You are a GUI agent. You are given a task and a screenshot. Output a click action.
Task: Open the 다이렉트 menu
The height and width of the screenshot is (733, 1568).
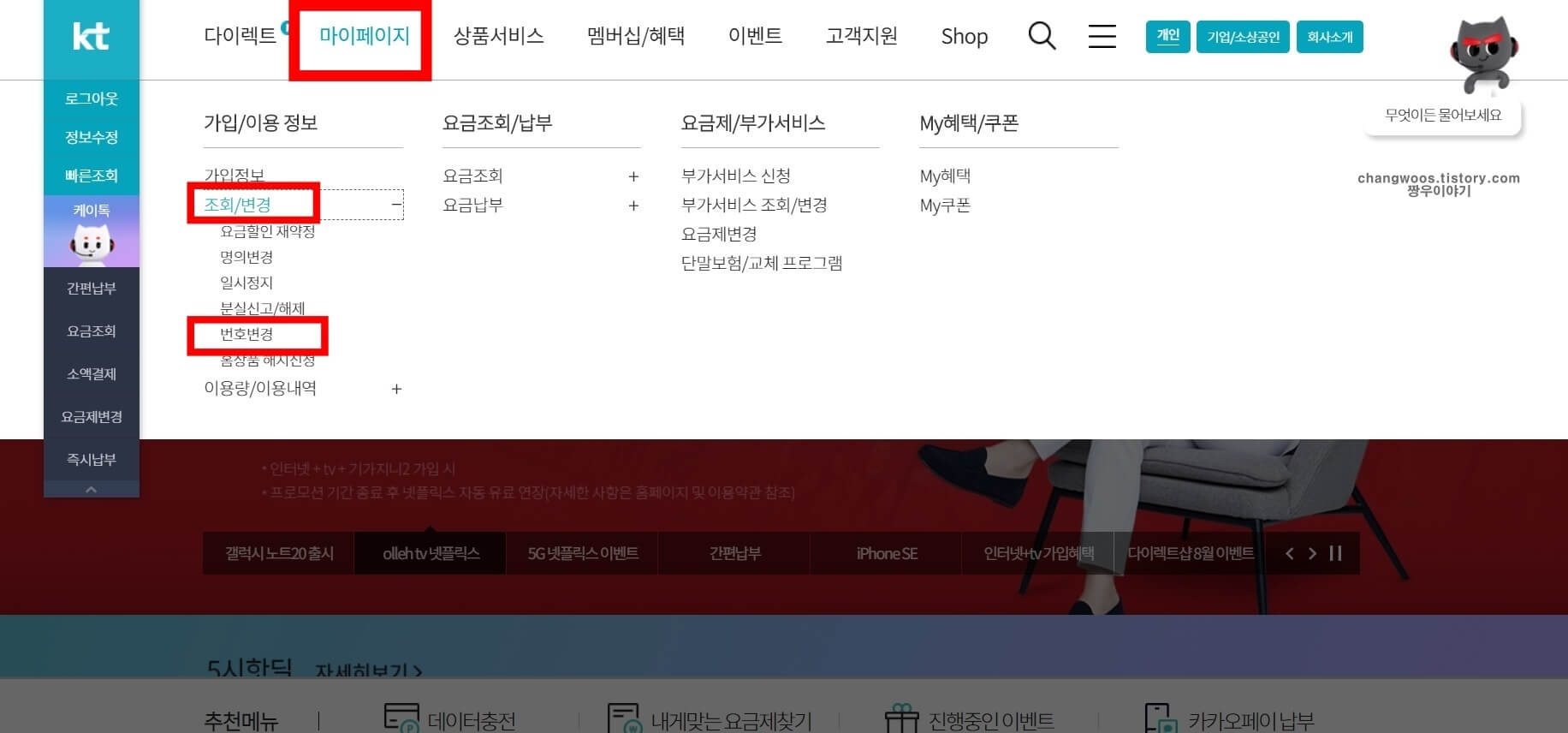coord(241,36)
